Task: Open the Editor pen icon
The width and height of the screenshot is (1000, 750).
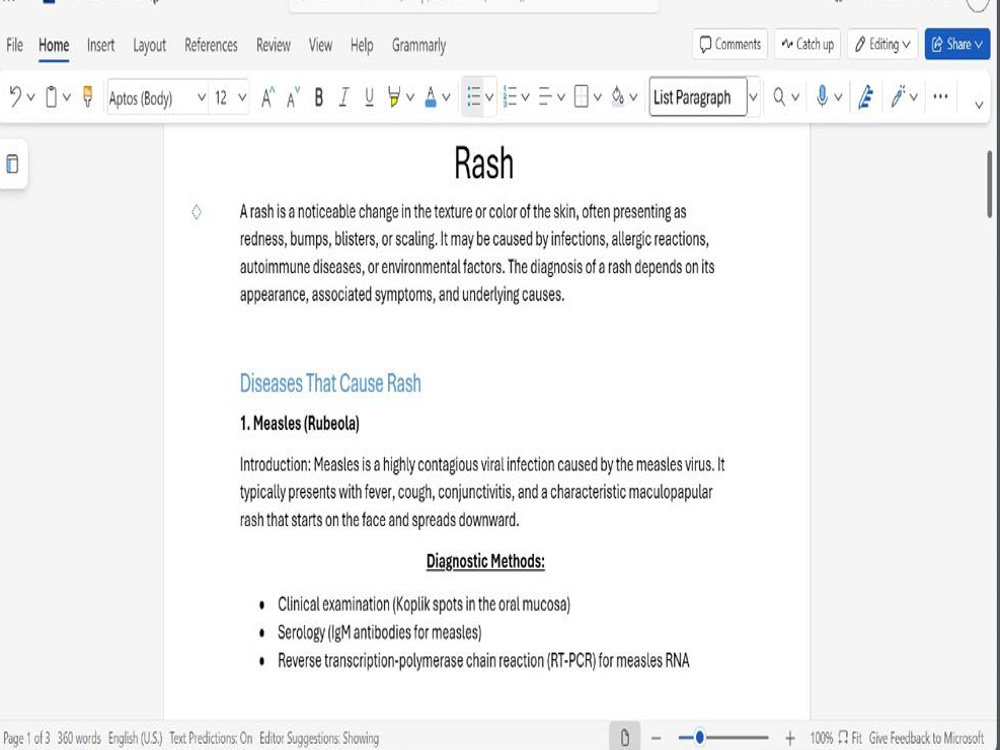Action: [x=865, y=97]
